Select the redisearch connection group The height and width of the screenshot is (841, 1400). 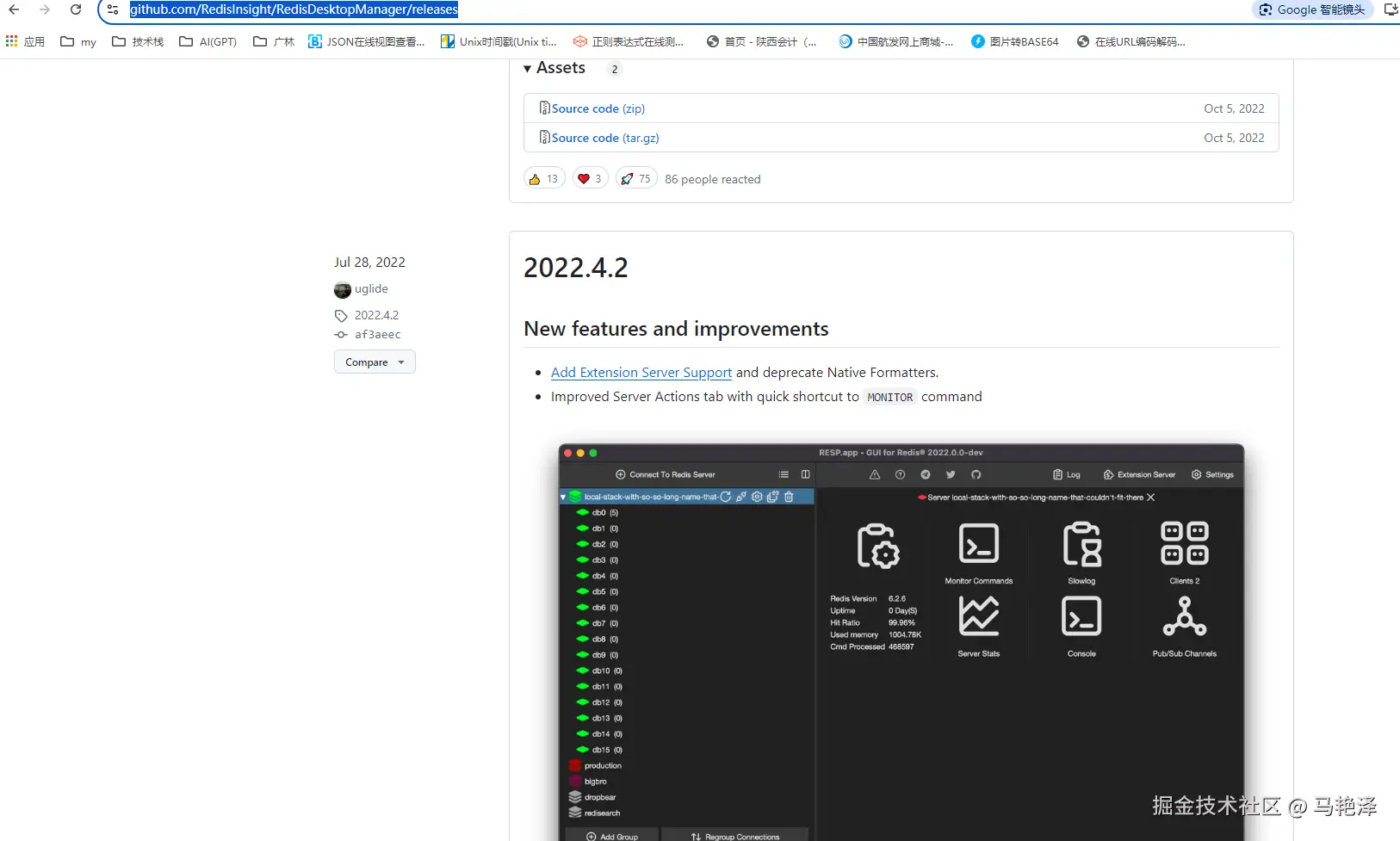[594, 813]
